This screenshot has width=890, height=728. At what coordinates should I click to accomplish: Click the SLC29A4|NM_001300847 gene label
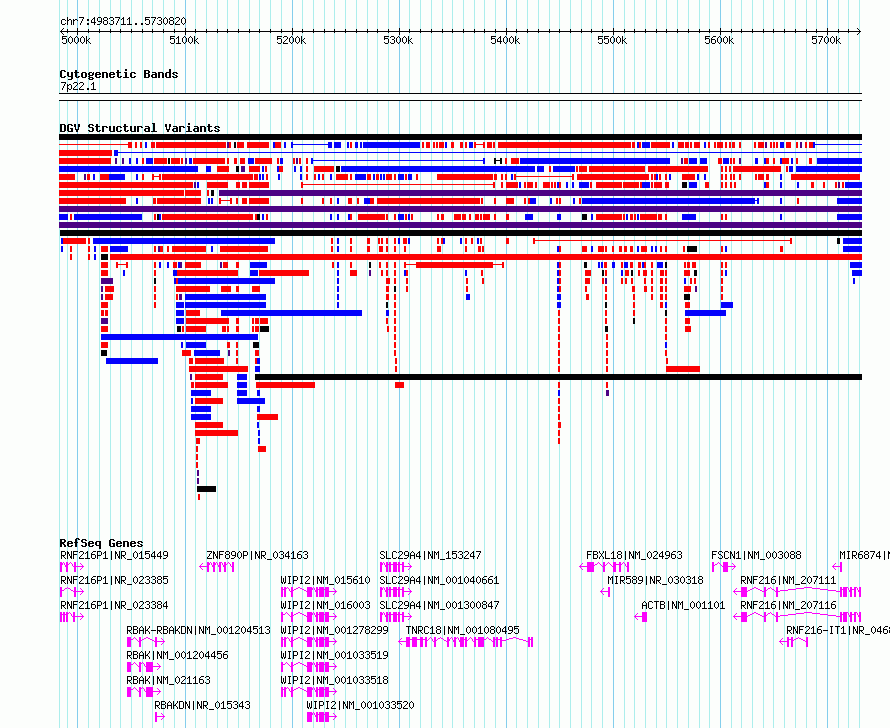pos(439,605)
